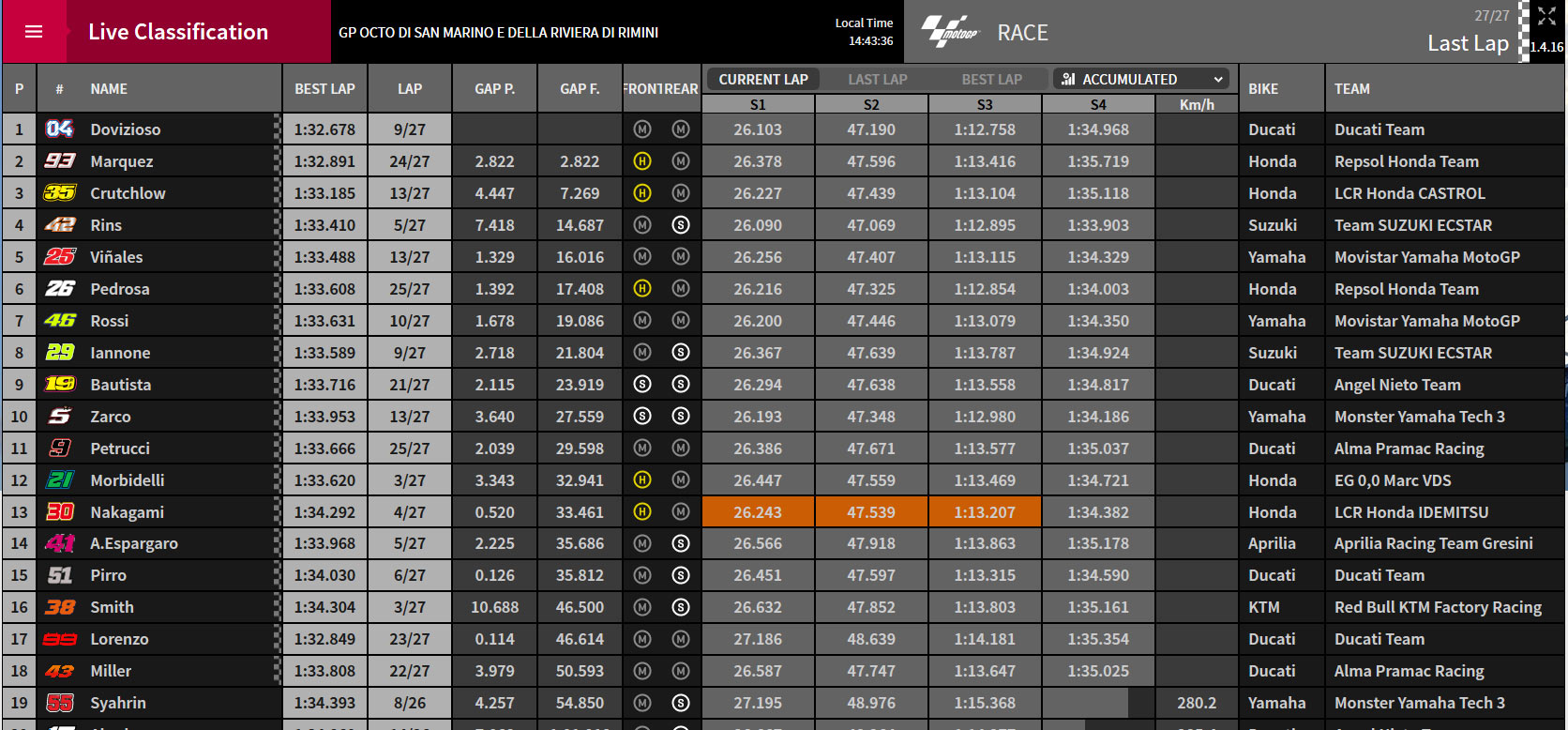Open the hamburger menu icon
The height and width of the screenshot is (730, 1568).
pyautogui.click(x=34, y=32)
